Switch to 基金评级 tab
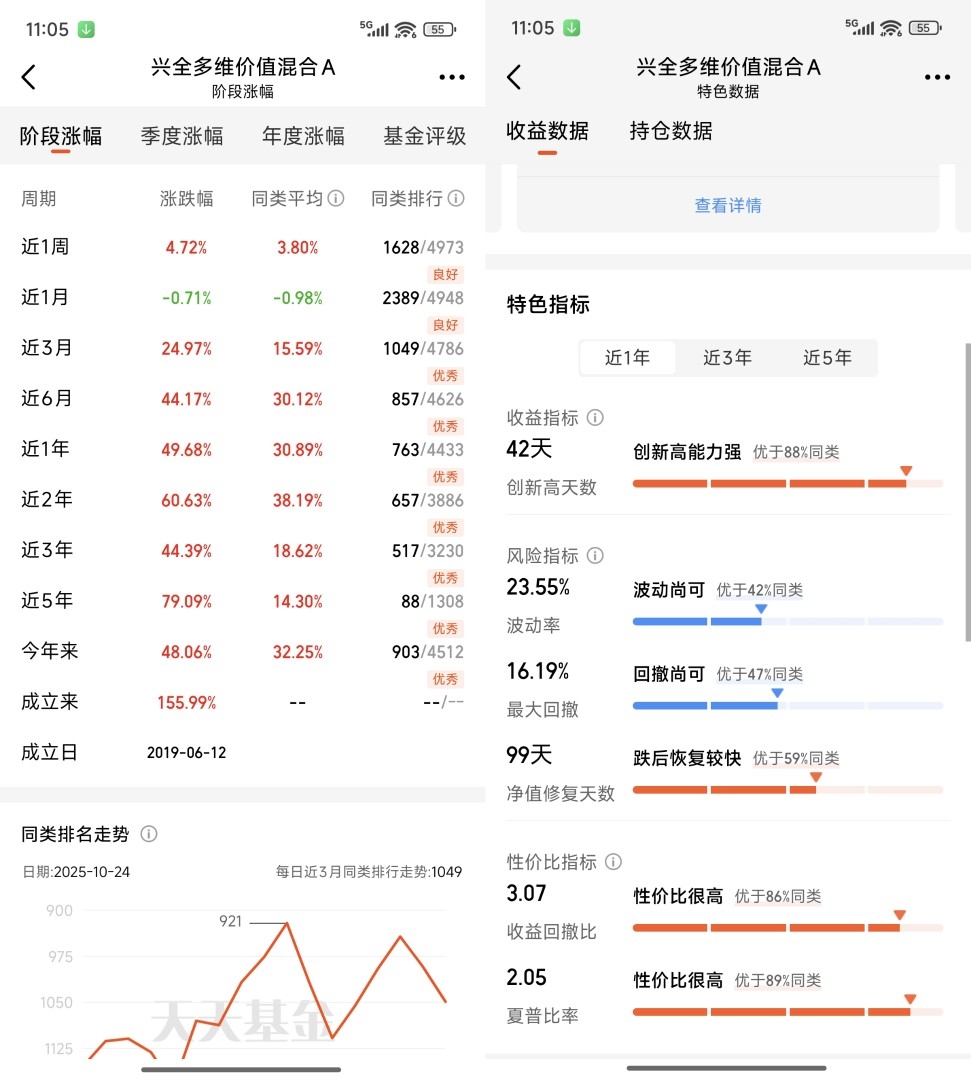The image size is (971, 1080). (424, 136)
